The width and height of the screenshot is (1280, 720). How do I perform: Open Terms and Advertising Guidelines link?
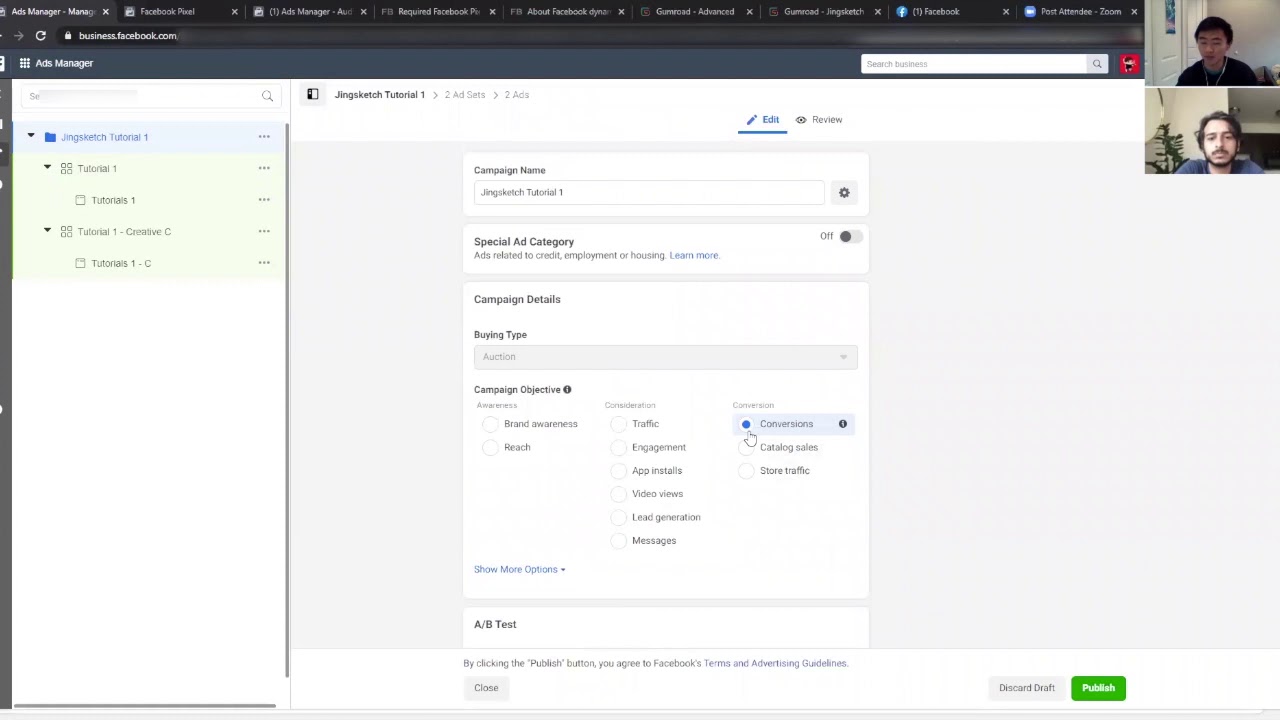click(x=775, y=663)
